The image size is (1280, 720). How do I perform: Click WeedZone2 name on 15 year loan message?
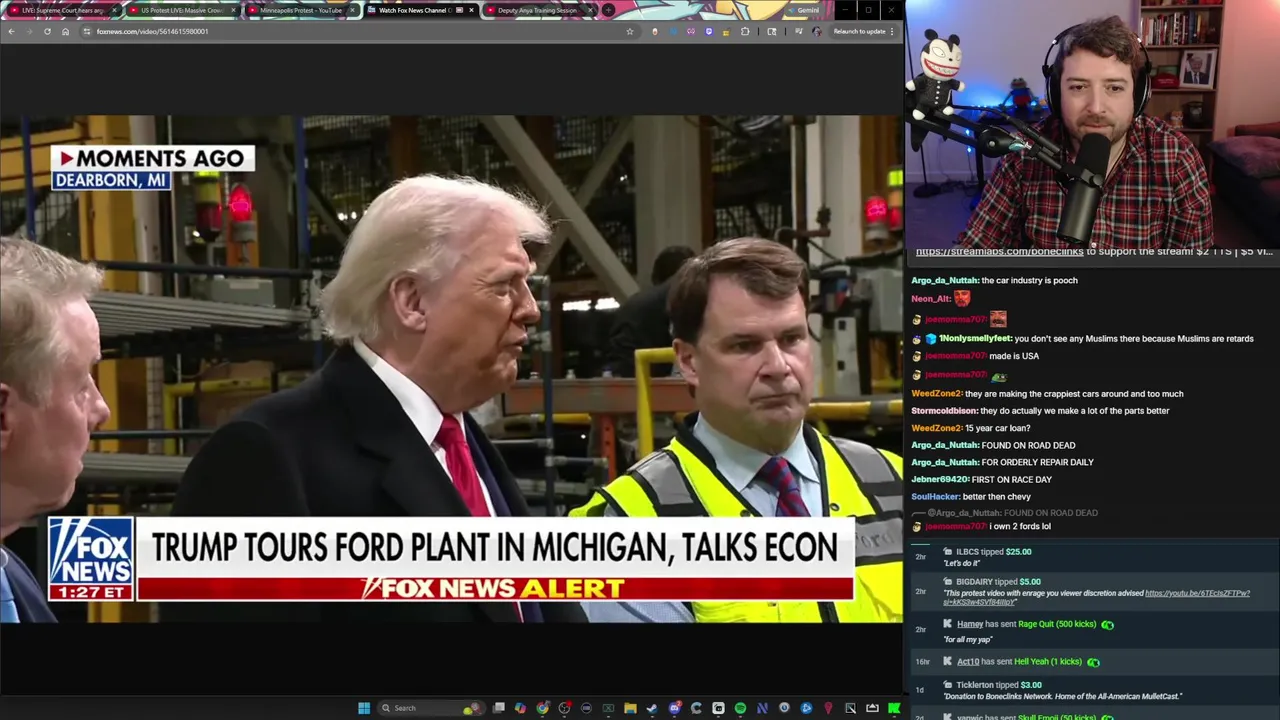point(936,428)
